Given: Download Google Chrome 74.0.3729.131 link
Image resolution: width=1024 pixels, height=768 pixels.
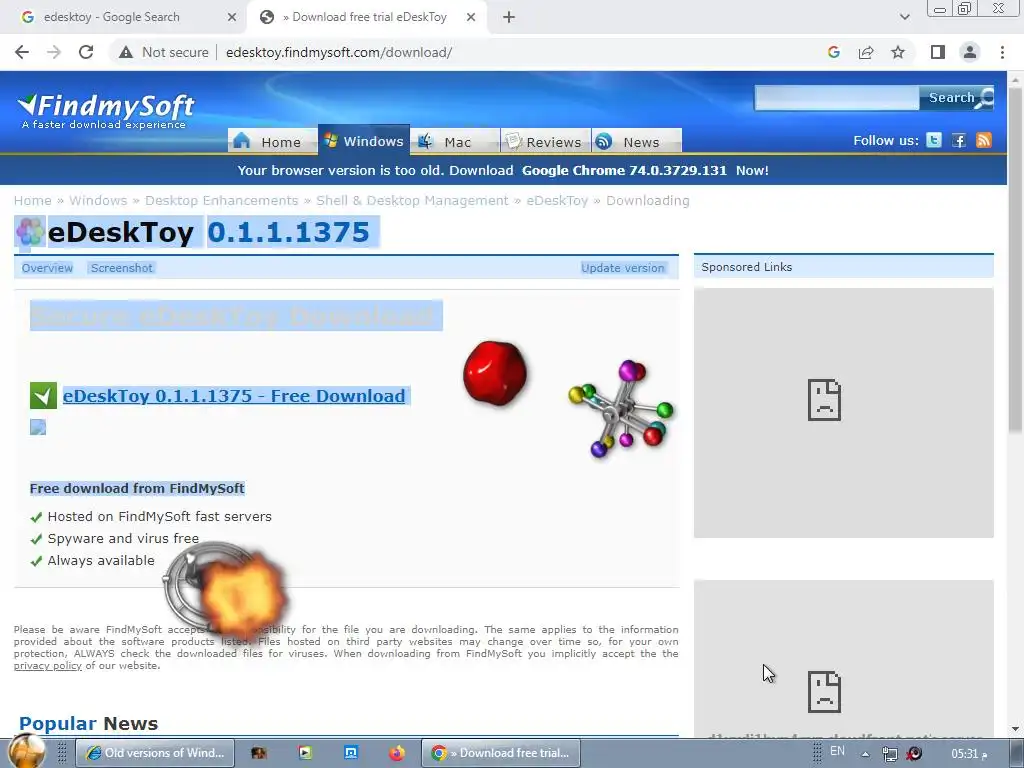Looking at the screenshot, I should pos(624,170).
